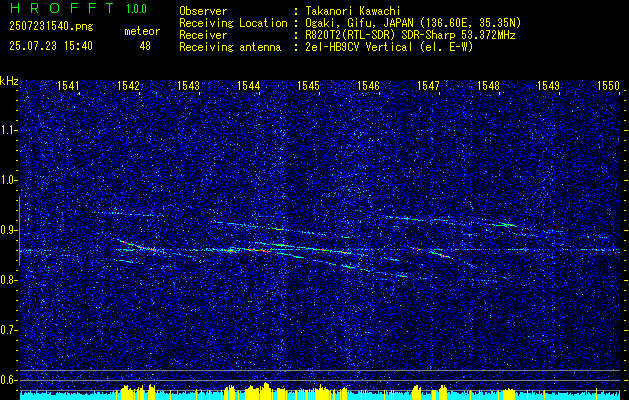The height and width of the screenshot is (400, 629).
Task: Click the 1542 time marker
Action: point(128,85)
